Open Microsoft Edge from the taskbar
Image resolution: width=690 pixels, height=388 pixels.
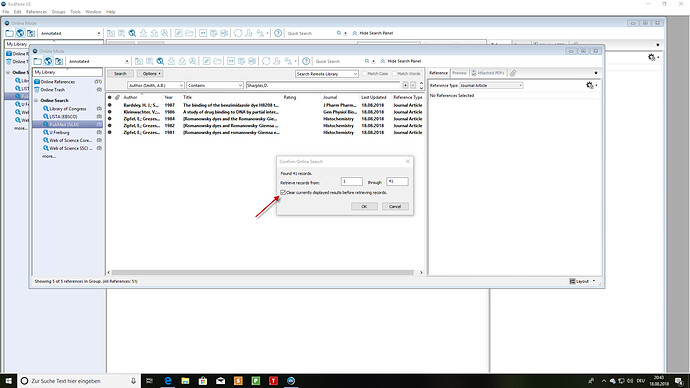(168, 381)
